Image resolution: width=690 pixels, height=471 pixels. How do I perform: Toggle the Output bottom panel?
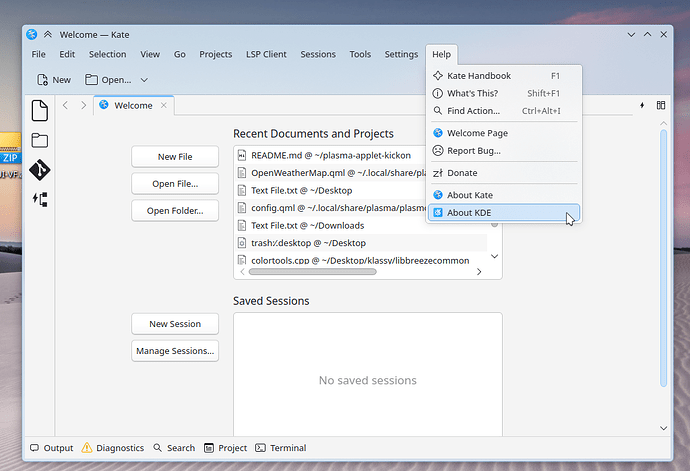51,448
